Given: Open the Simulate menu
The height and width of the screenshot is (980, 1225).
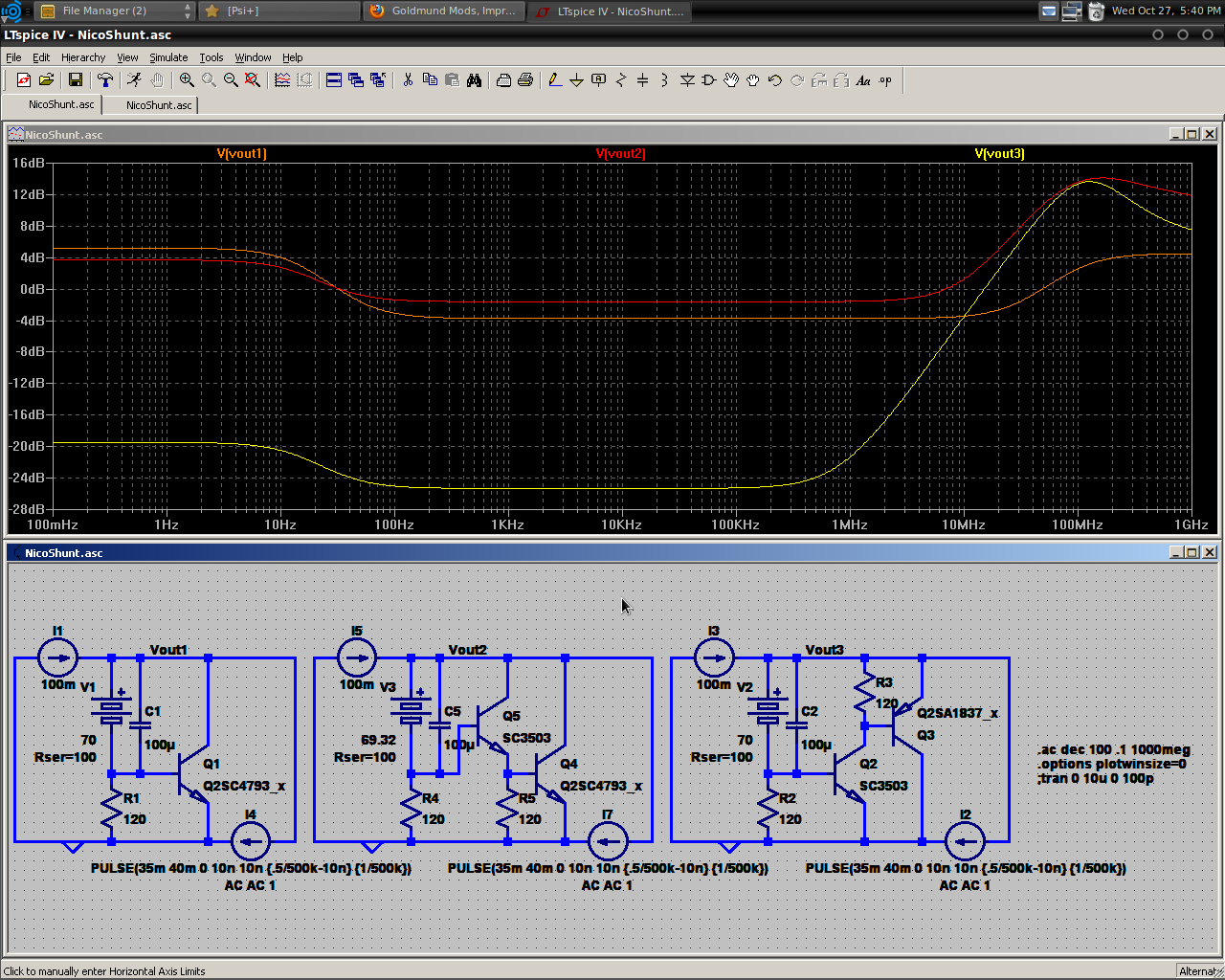Looking at the screenshot, I should pyautogui.click(x=168, y=57).
